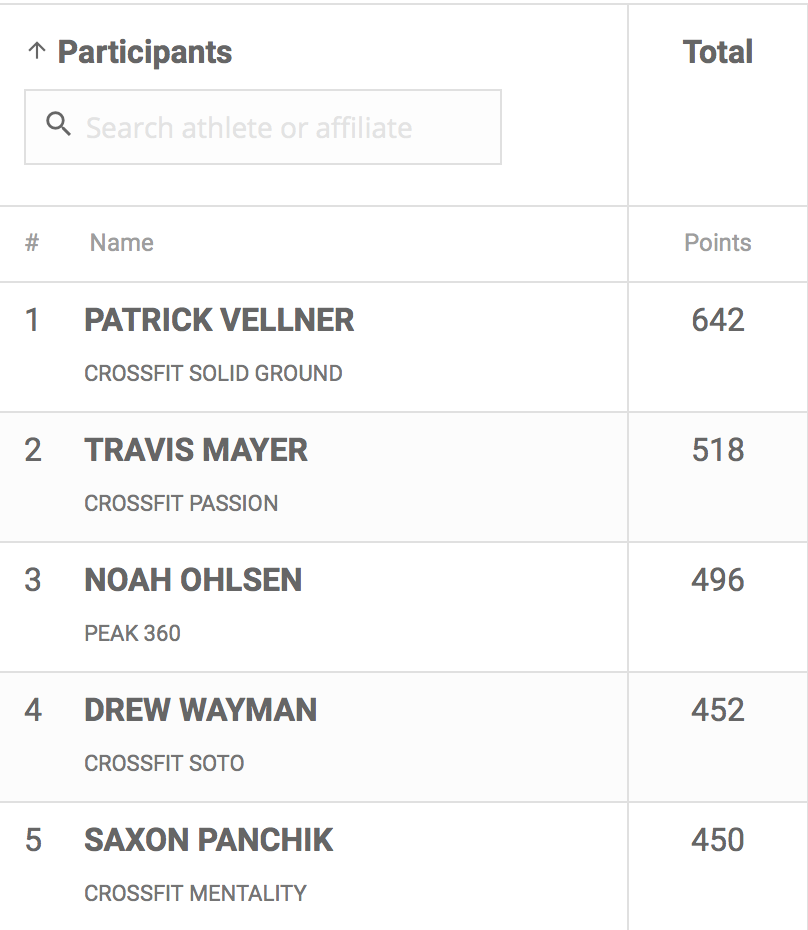Click the CrossFit Solid Ground affiliate

coord(213,374)
